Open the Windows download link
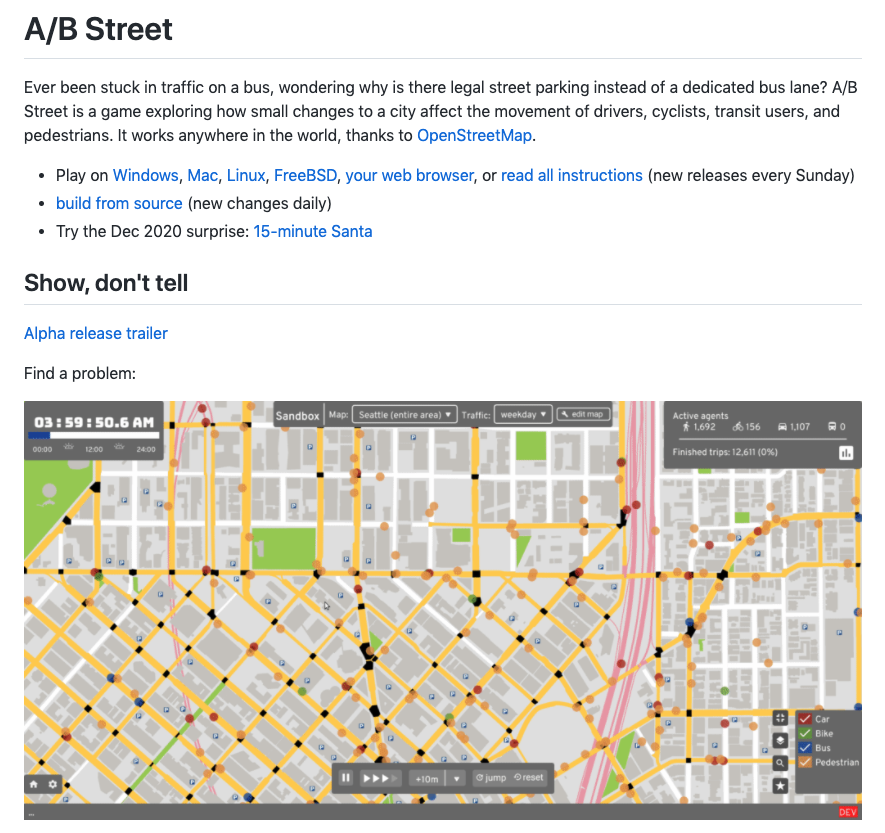The image size is (885, 833). pyautogui.click(x=146, y=176)
